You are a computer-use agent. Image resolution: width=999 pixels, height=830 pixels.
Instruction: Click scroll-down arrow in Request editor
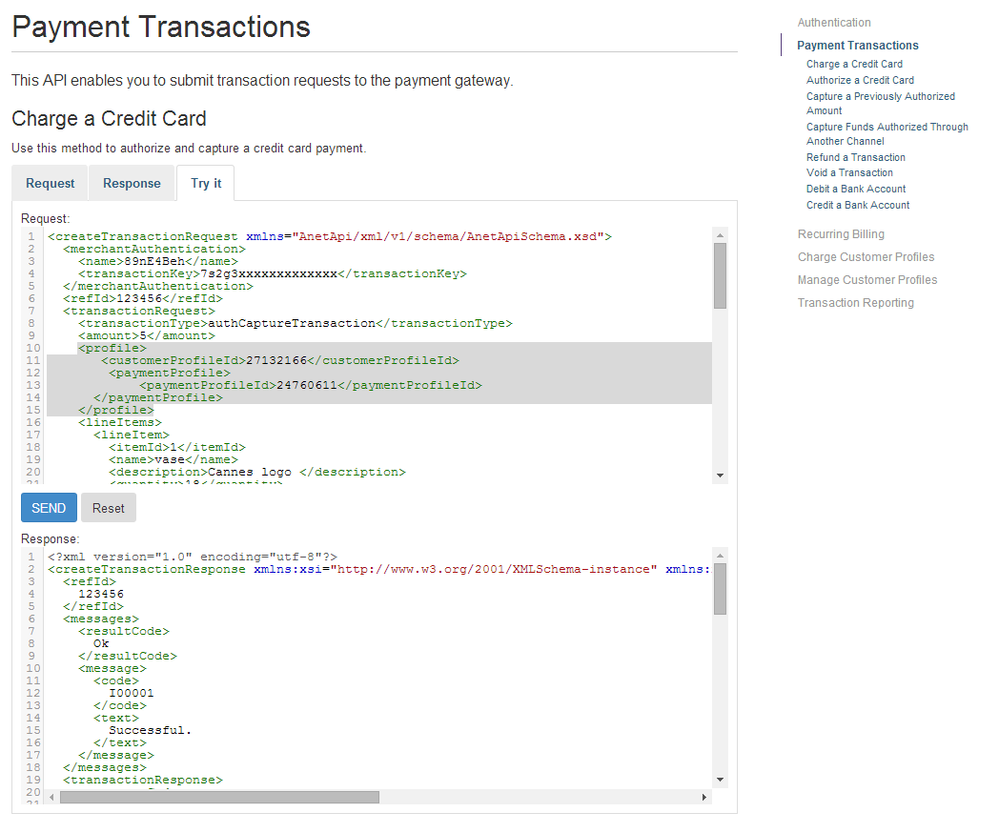click(x=720, y=476)
